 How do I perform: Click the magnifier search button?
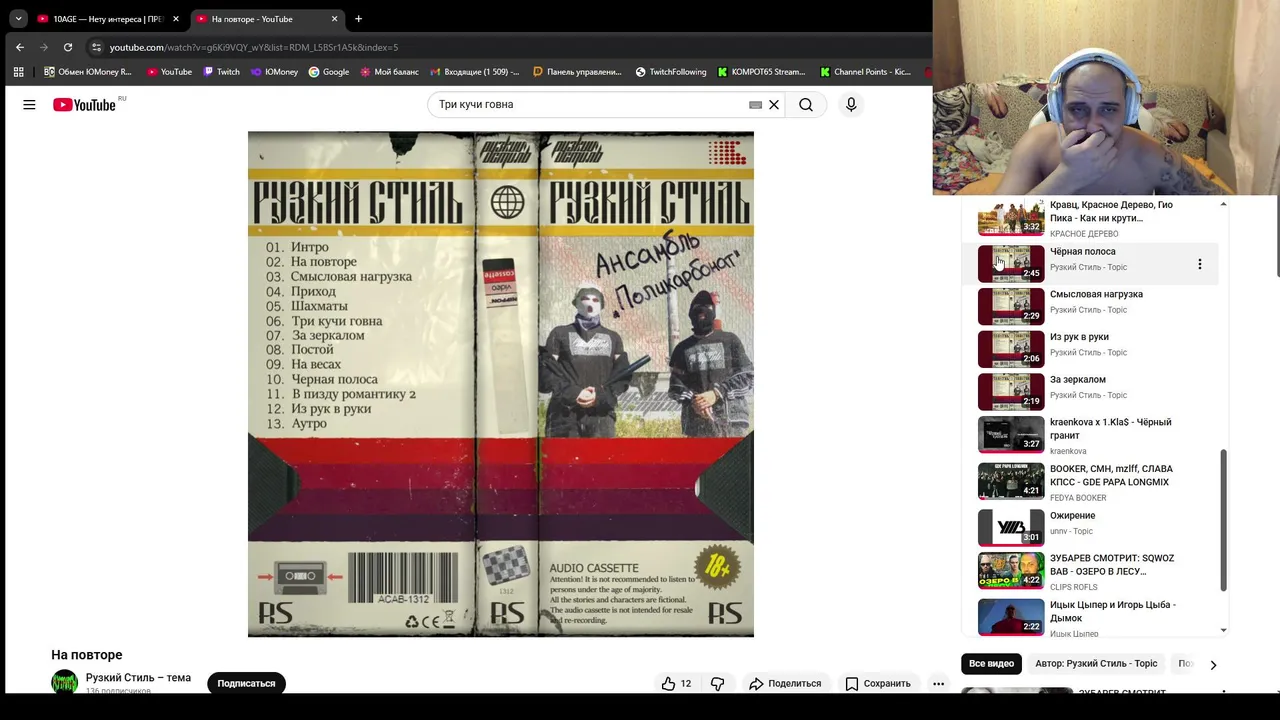point(806,105)
